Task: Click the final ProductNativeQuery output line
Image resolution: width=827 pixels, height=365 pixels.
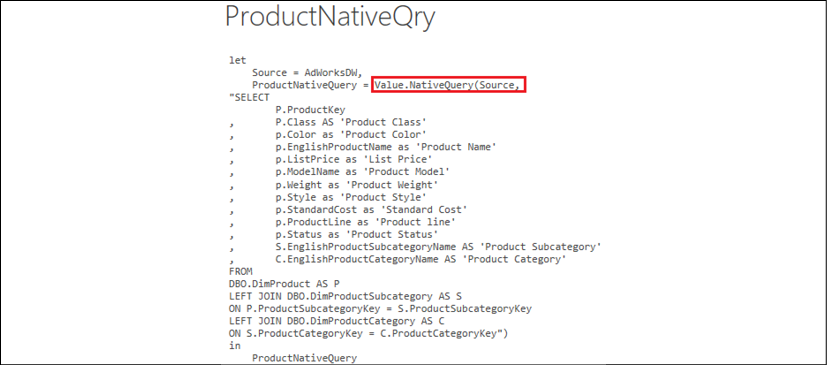Action: 304,358
